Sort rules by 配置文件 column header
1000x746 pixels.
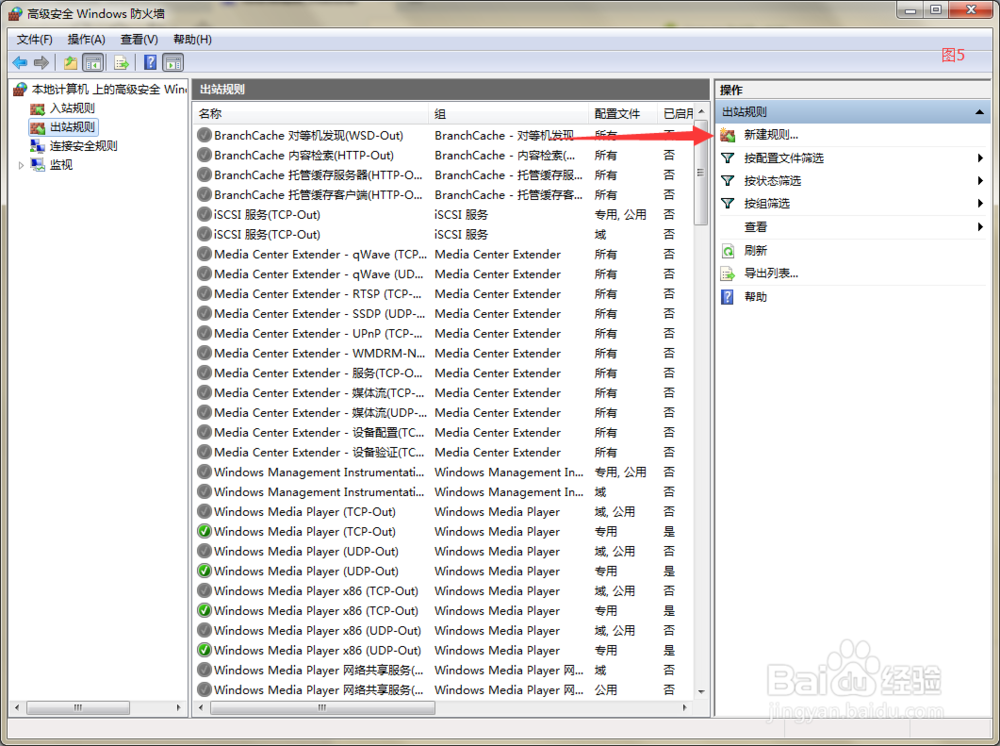click(623, 113)
